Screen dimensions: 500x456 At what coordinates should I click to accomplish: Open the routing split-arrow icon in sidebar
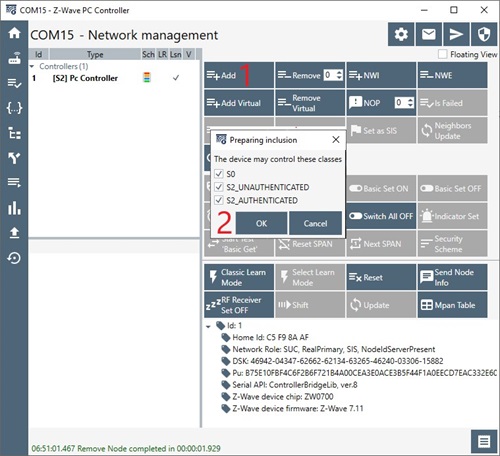coord(14,158)
